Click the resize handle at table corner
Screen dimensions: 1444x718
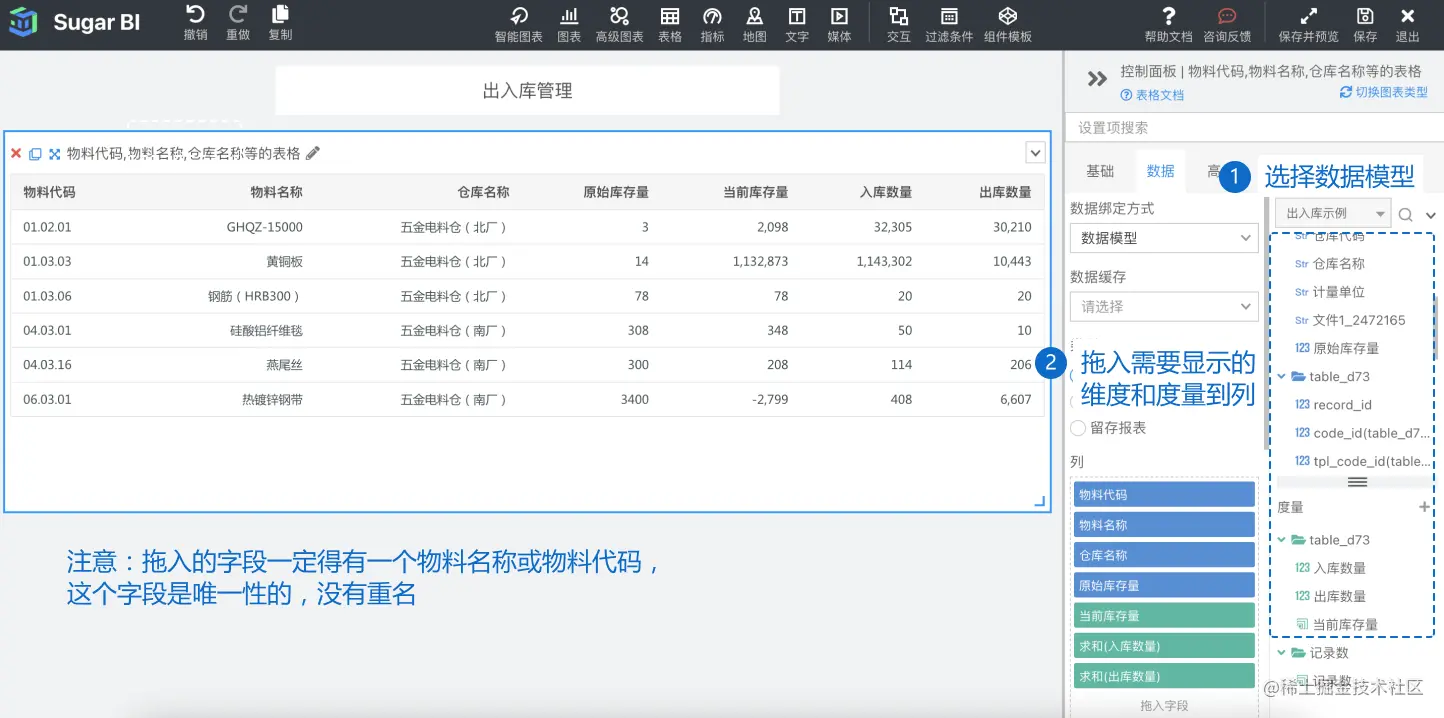(1040, 502)
